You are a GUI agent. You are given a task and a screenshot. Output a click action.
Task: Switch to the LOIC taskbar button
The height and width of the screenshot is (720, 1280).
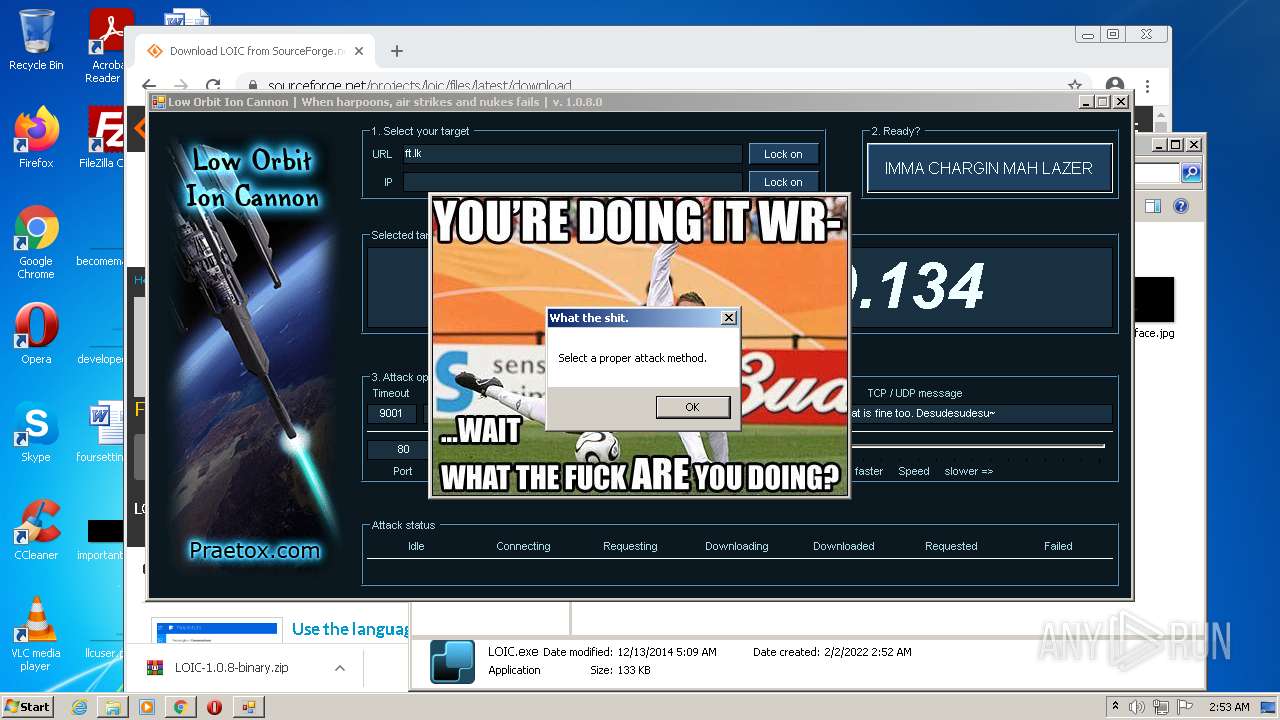click(248, 707)
